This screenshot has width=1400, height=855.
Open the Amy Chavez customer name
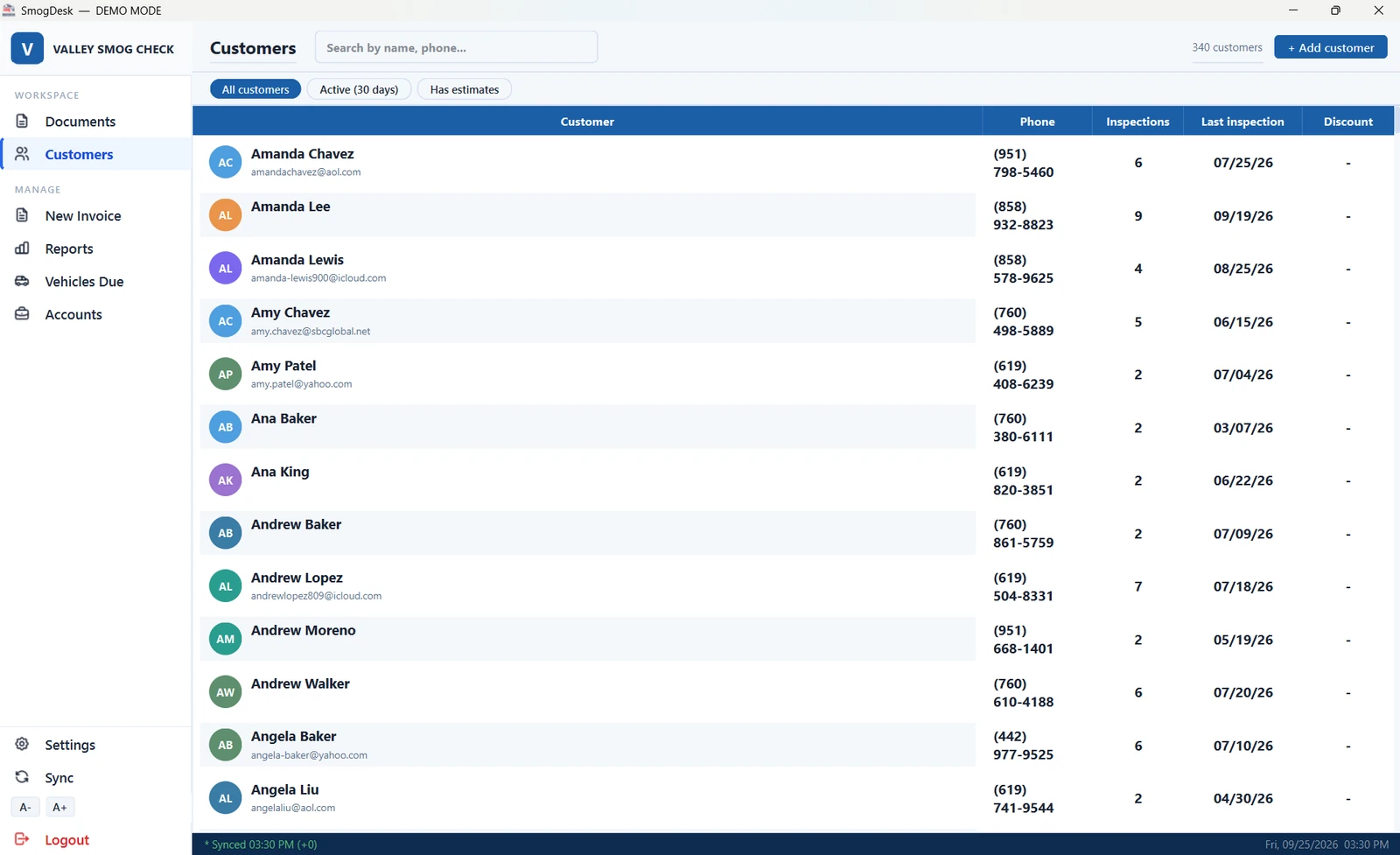point(290,312)
